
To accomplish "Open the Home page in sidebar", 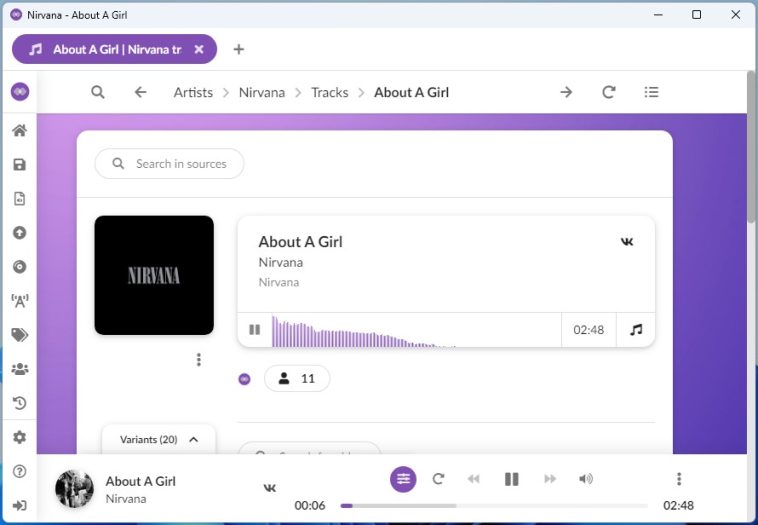I will pyautogui.click(x=20, y=131).
